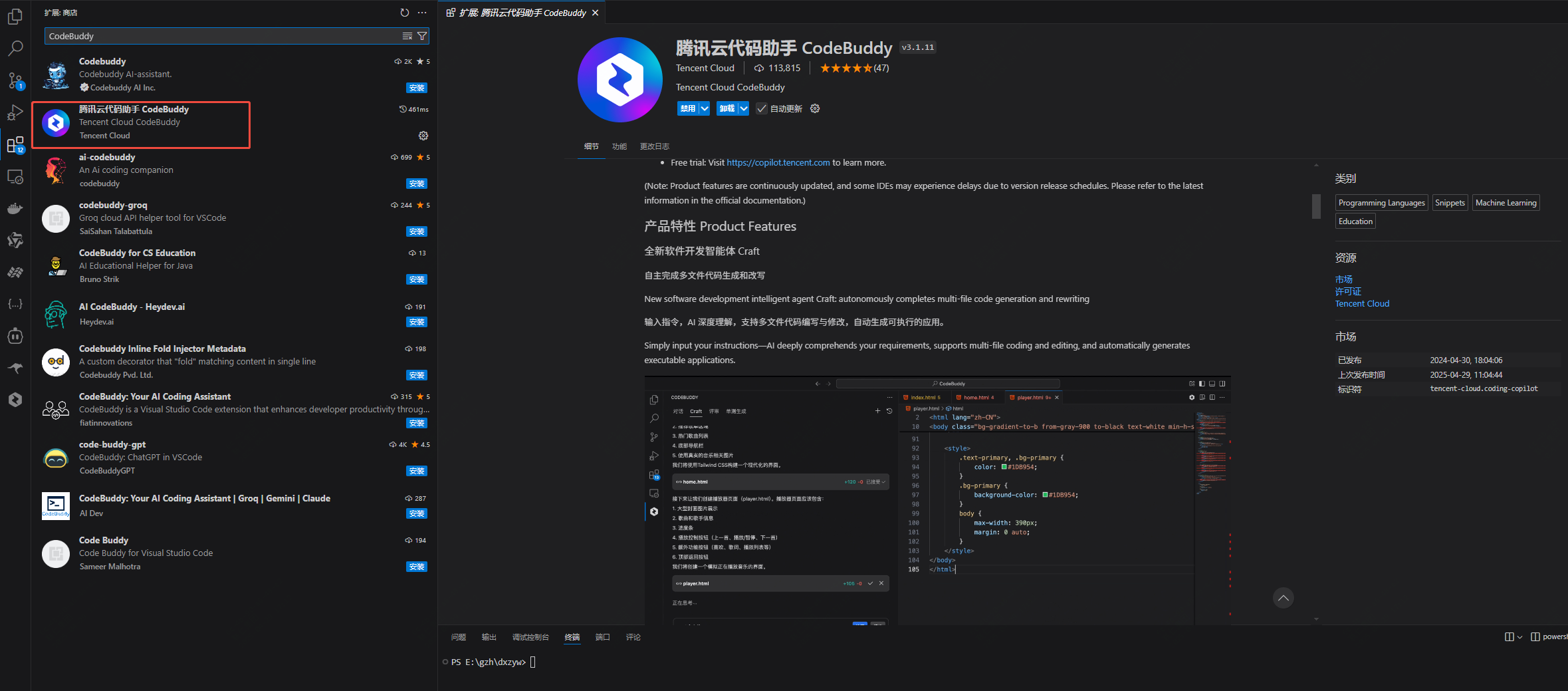The width and height of the screenshot is (1568, 691).
Task: Open the 输出 output panel tab
Action: [x=489, y=637]
